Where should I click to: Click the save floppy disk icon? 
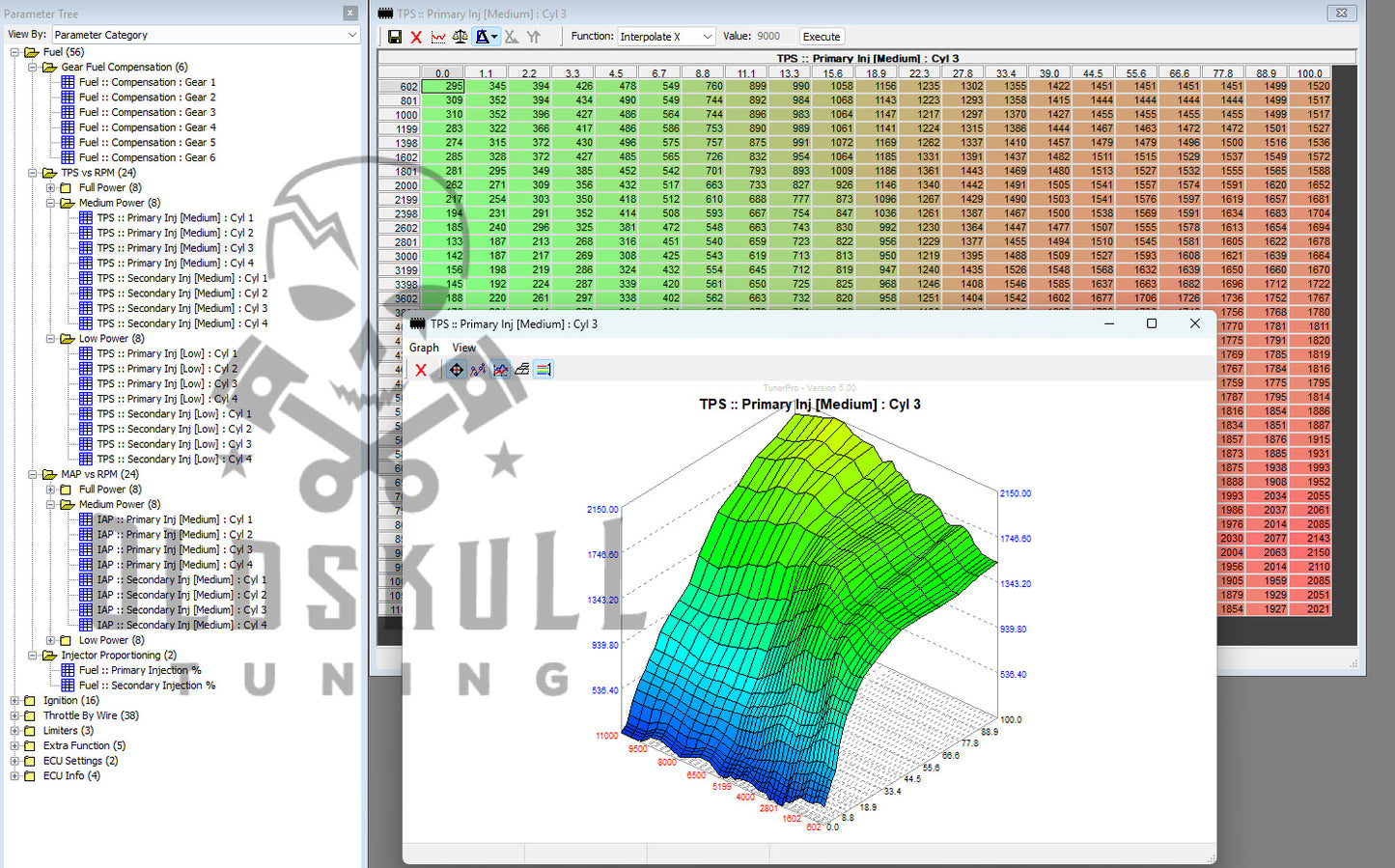coord(395,37)
